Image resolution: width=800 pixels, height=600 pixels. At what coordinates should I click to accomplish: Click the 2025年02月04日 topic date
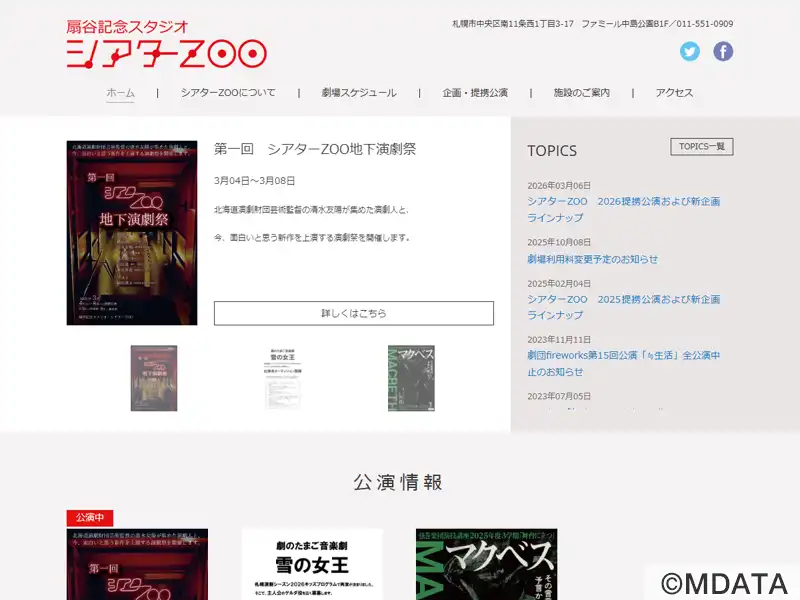tap(559, 284)
